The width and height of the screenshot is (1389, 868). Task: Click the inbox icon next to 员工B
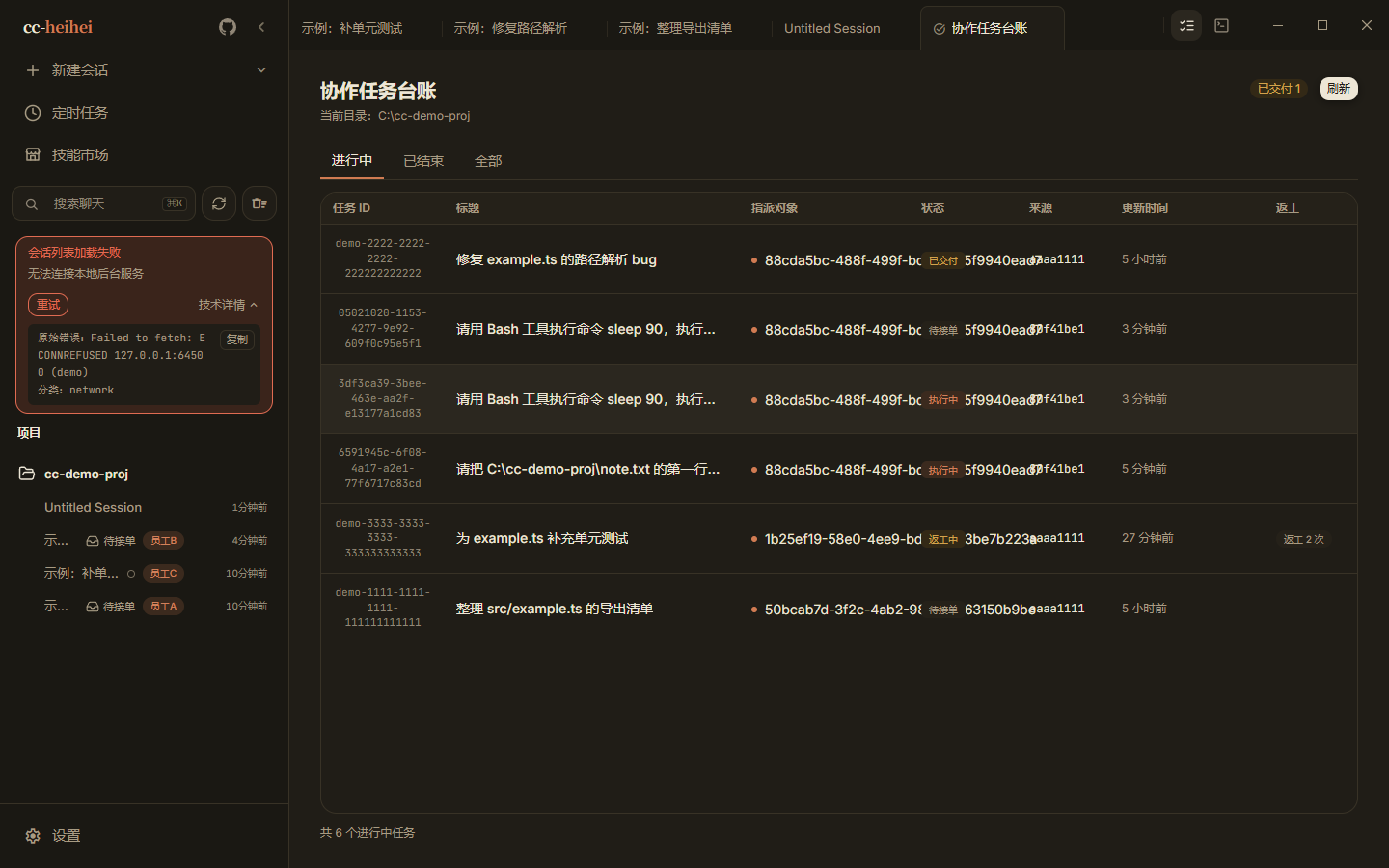pyautogui.click(x=93, y=541)
